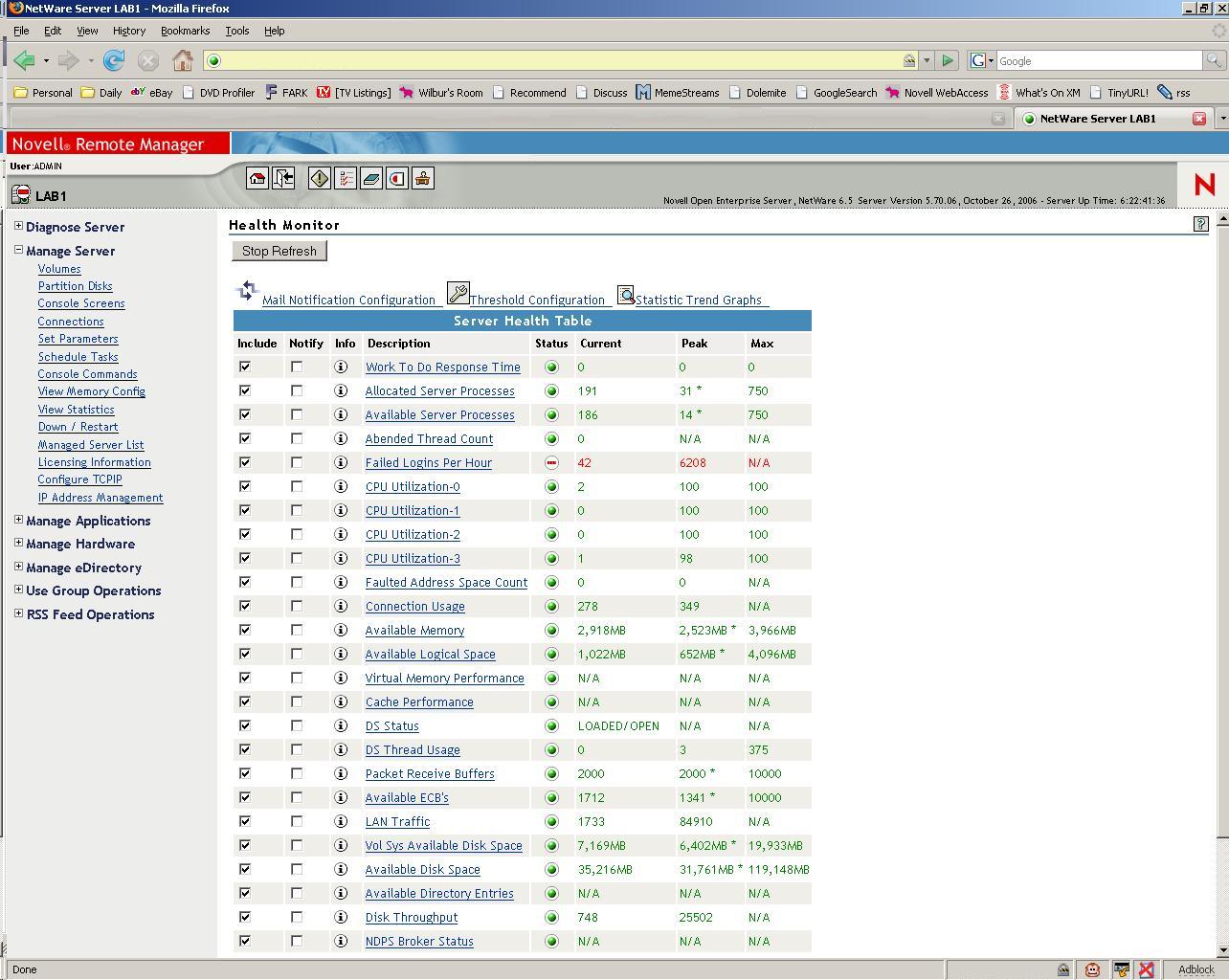Viewport: 1229px width, 980px height.
Task: Expand the RSS Feed Operations tree
Action: [x=18, y=613]
